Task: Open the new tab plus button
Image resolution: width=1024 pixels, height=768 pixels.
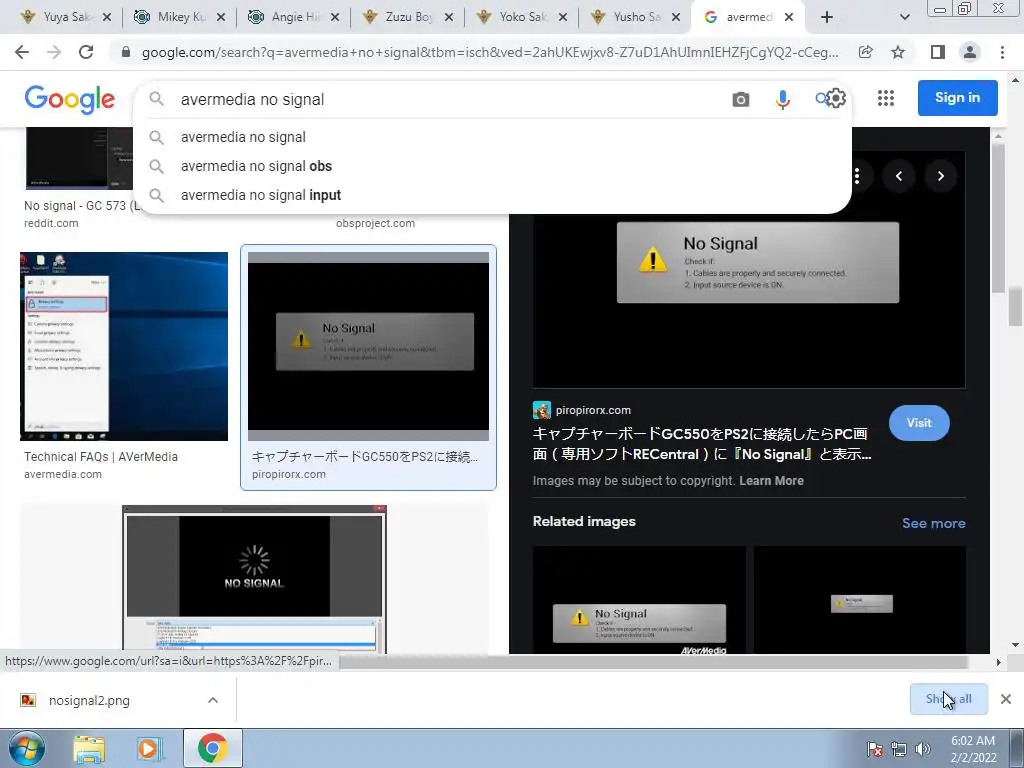Action: tap(827, 17)
